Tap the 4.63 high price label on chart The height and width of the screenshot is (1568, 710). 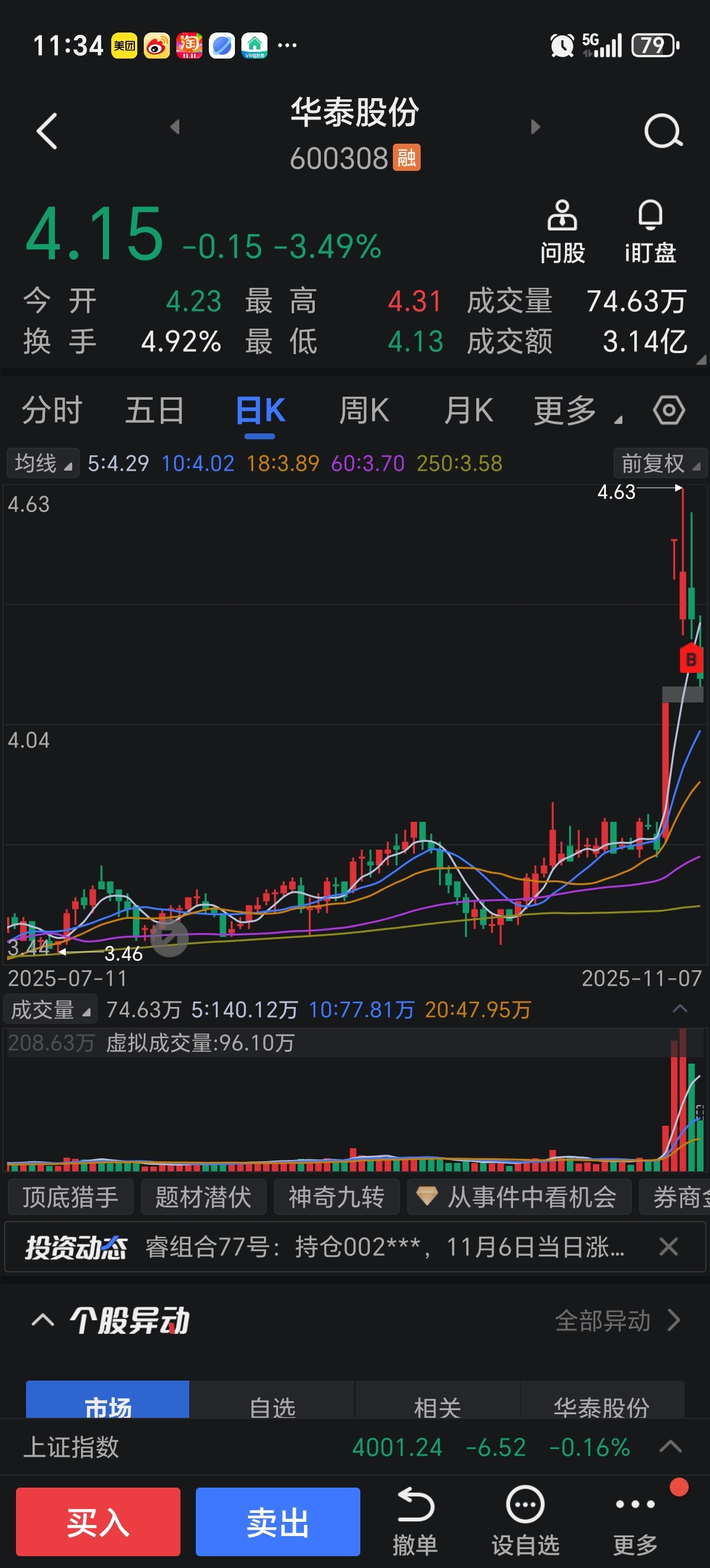pyautogui.click(x=615, y=492)
